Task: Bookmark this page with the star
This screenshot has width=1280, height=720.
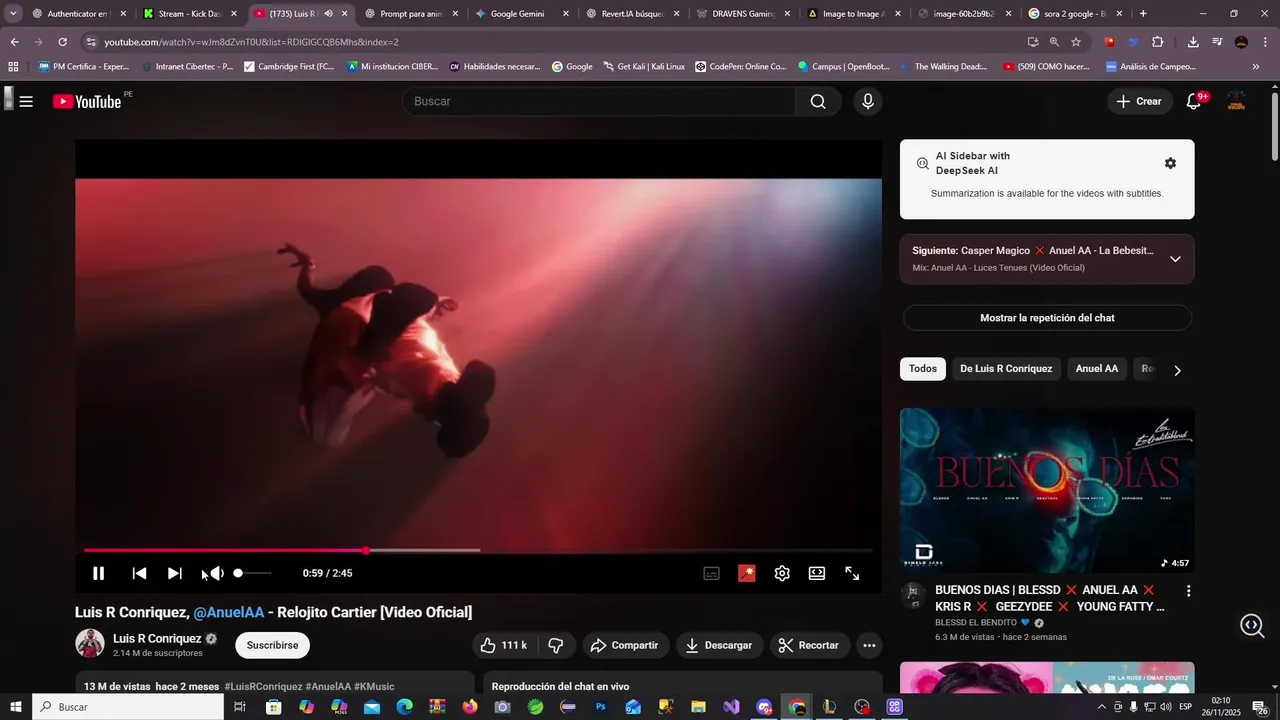Action: [1076, 42]
